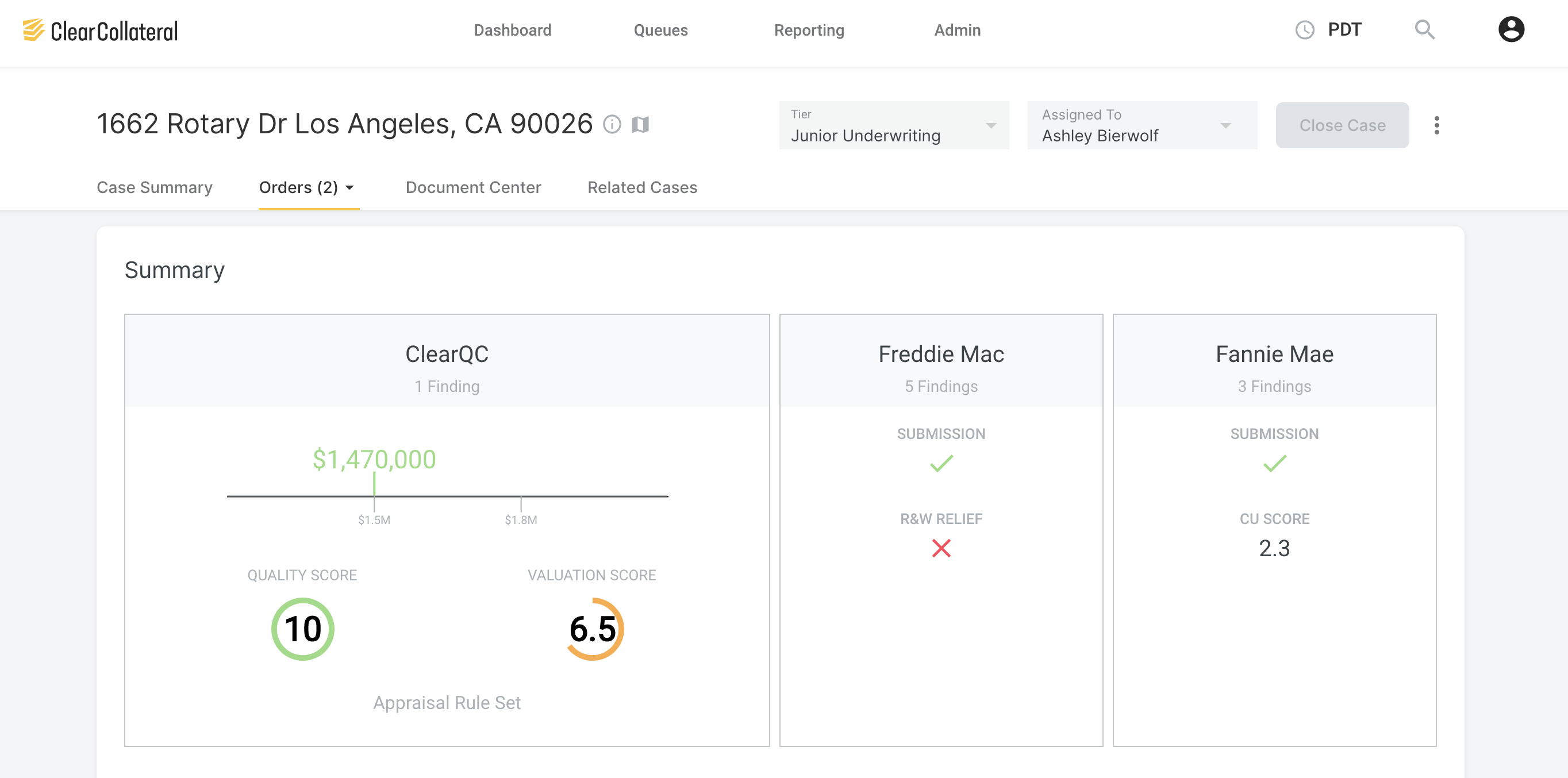Switch to the Case Summary tab
This screenshot has height=778, width=1568.
[155, 187]
